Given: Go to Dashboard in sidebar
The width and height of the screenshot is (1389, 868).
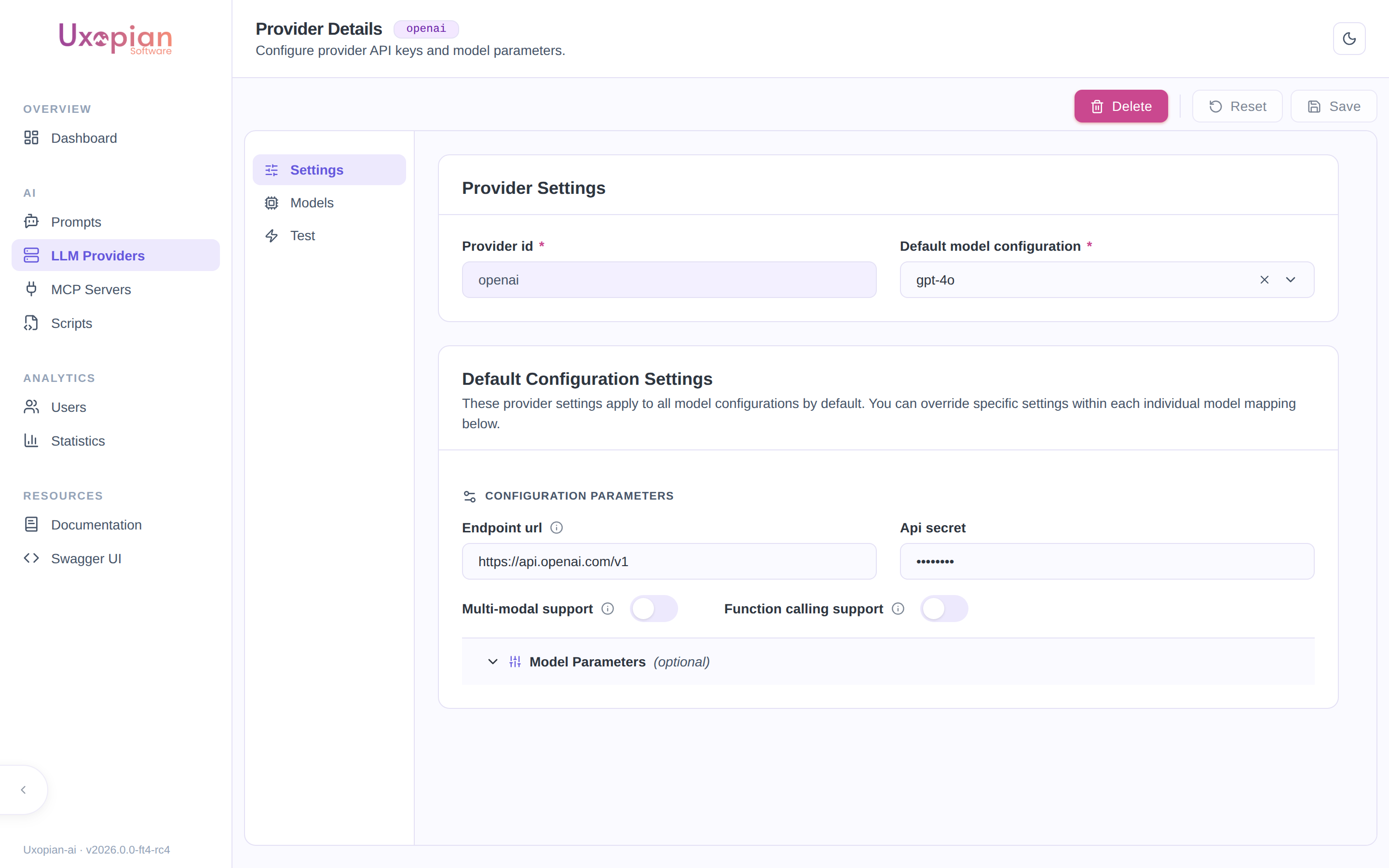Looking at the screenshot, I should [115, 138].
